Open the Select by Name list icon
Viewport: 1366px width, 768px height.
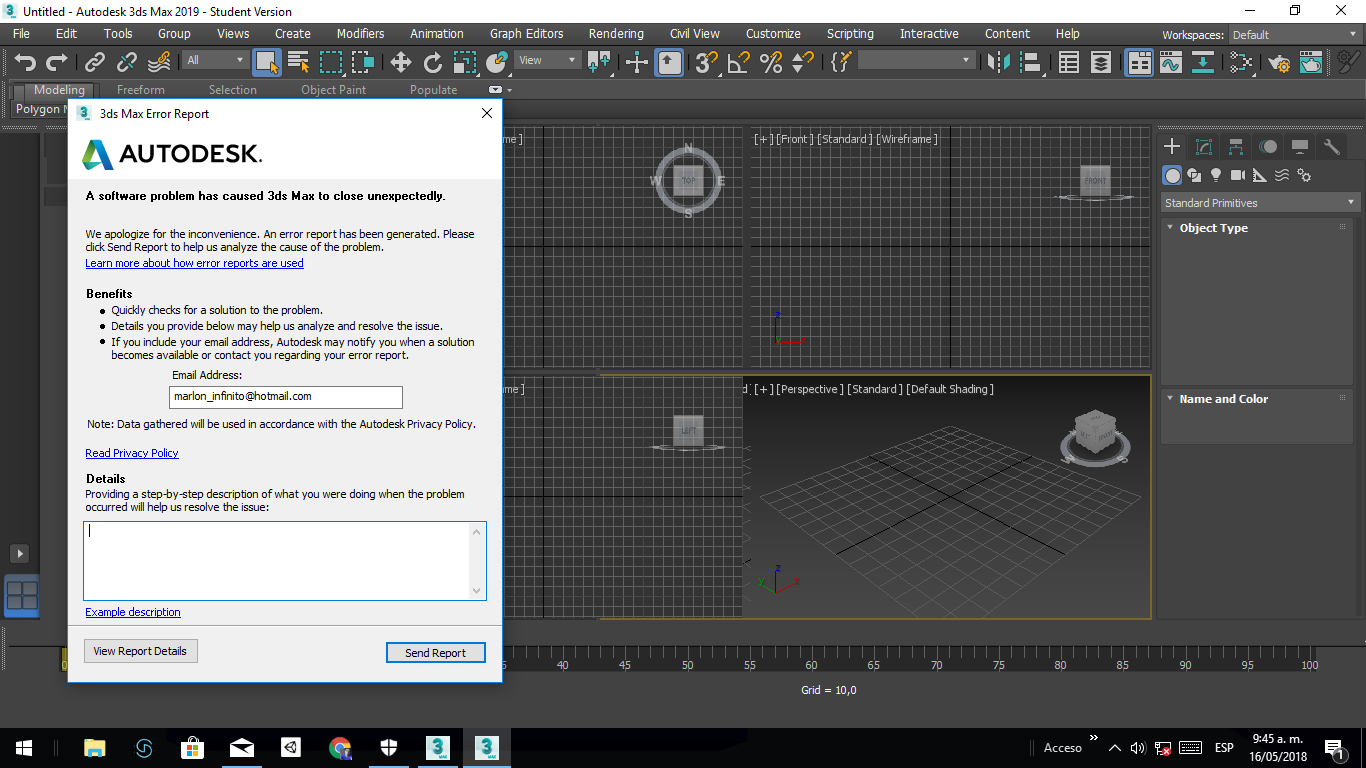click(299, 63)
